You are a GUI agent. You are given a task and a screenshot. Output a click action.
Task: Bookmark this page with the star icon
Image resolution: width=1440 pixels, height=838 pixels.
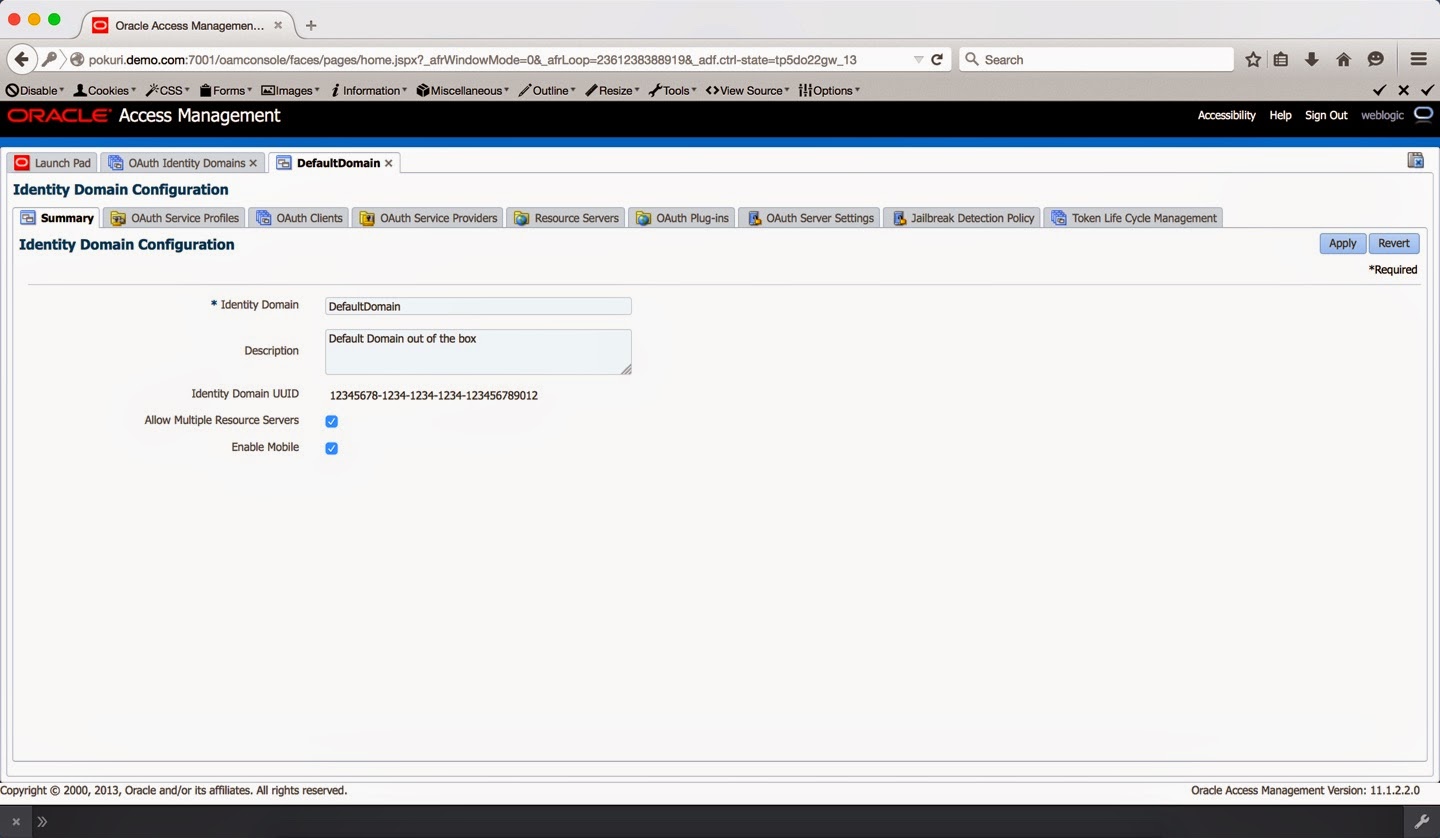pos(1253,59)
